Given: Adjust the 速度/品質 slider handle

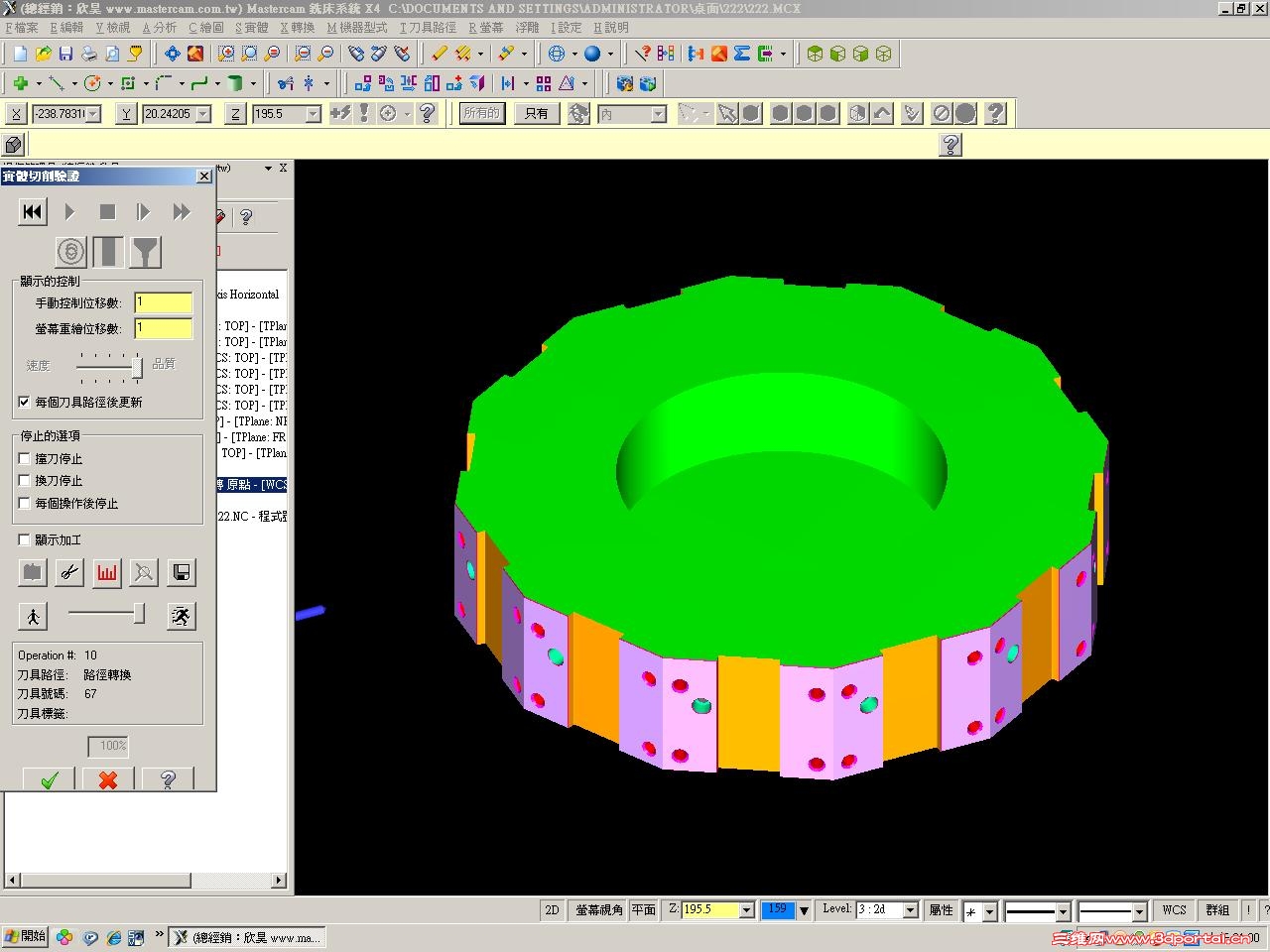Looking at the screenshot, I should [x=137, y=367].
